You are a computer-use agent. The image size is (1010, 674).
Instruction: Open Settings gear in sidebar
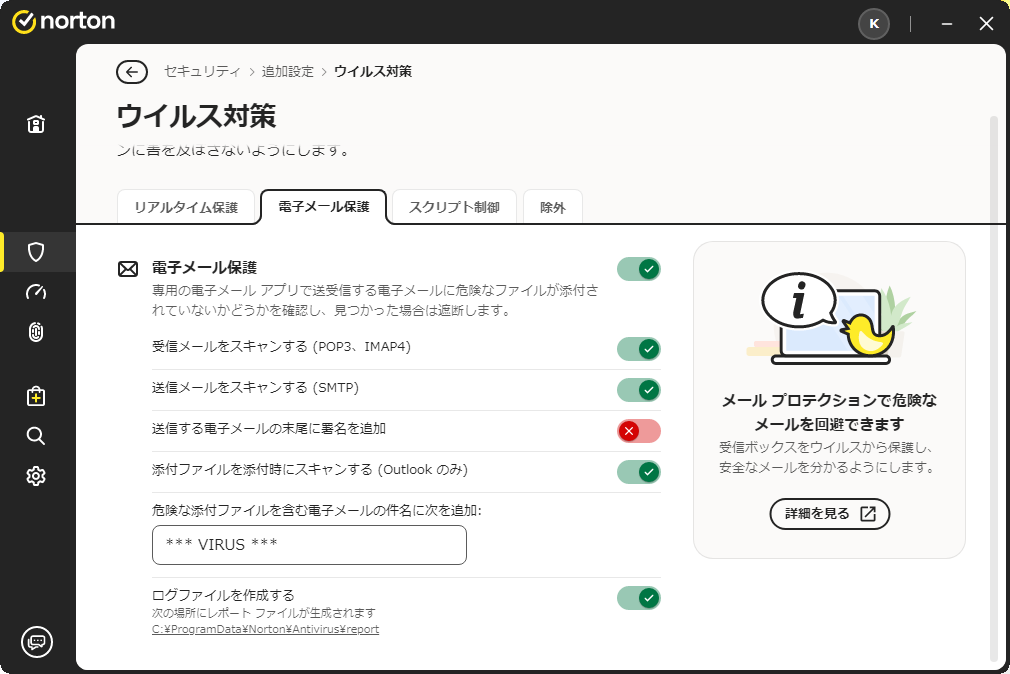(x=36, y=476)
